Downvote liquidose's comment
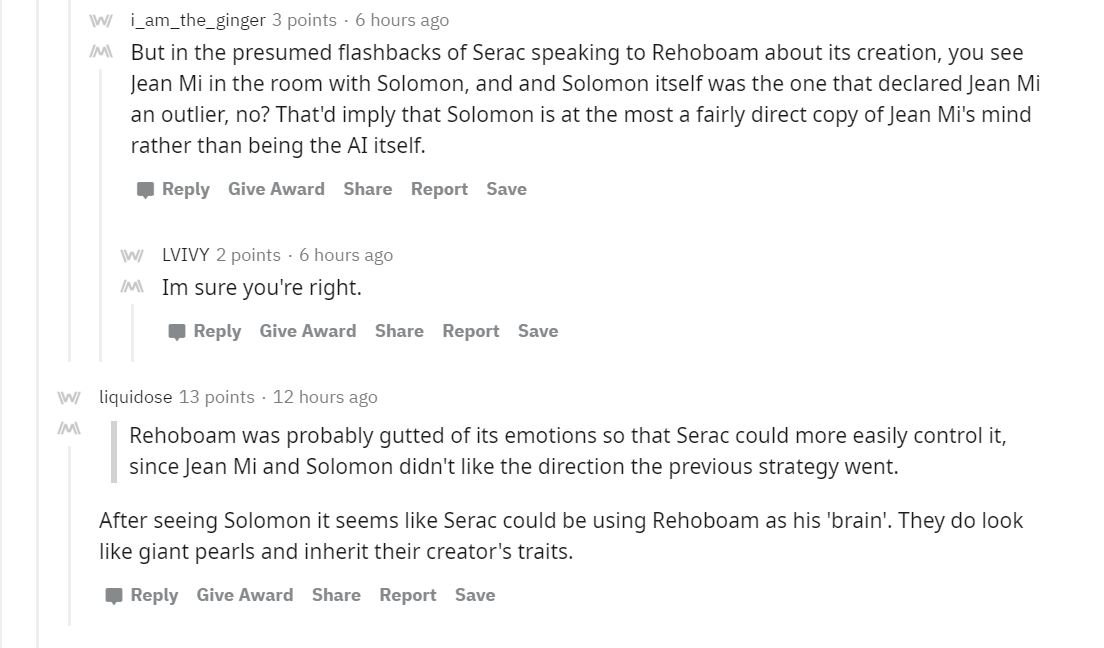 pos(69,428)
